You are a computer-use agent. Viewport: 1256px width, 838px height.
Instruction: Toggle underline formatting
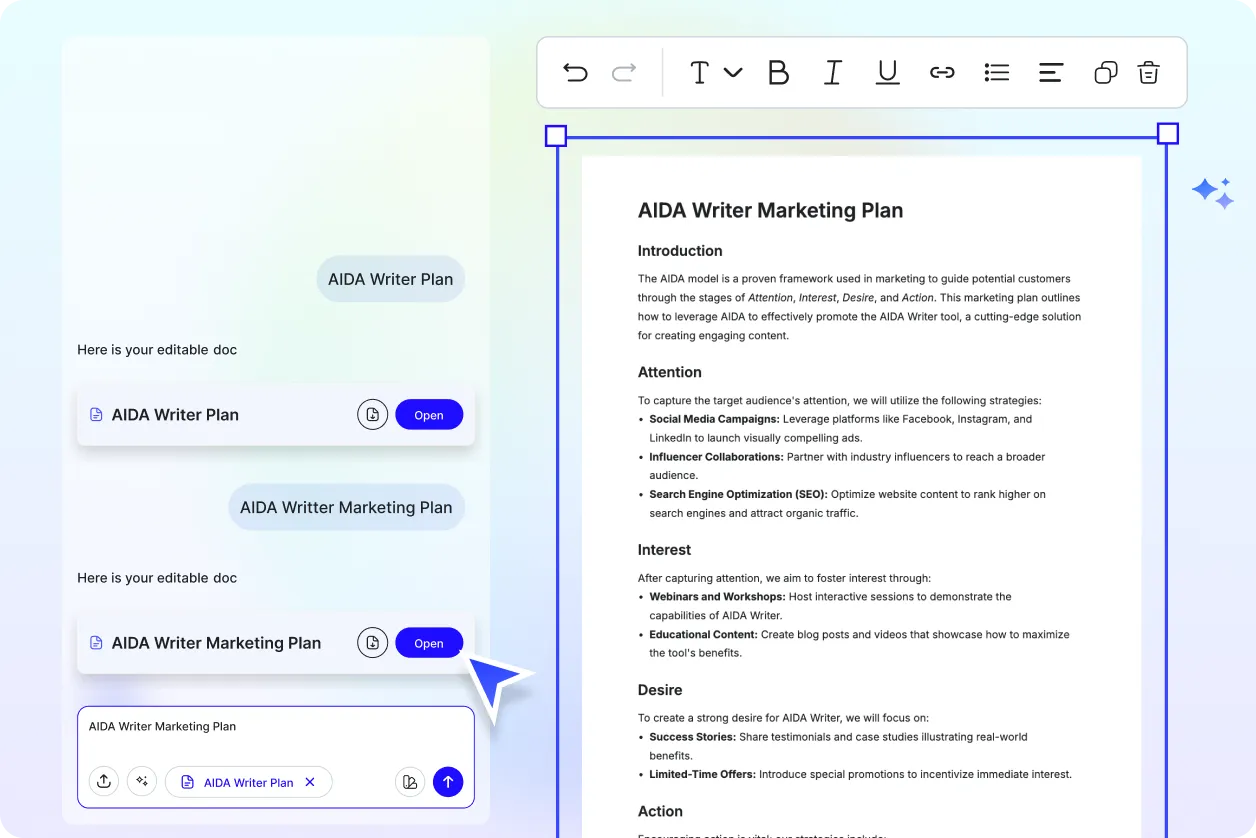pyautogui.click(x=887, y=72)
